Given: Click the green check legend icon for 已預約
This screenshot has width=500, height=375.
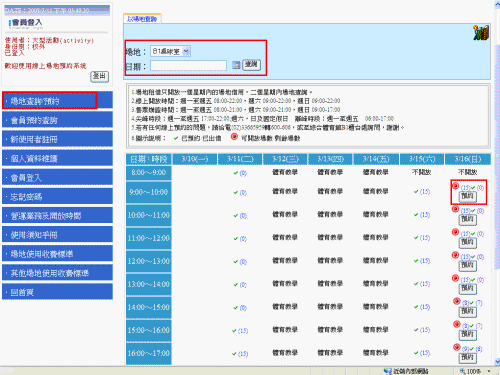Looking at the screenshot, I should [x=176, y=138].
